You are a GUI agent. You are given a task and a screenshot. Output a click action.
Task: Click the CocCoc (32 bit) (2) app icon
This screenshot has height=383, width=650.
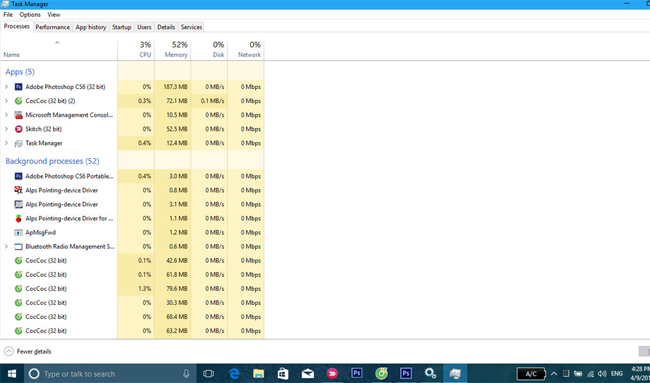18,101
